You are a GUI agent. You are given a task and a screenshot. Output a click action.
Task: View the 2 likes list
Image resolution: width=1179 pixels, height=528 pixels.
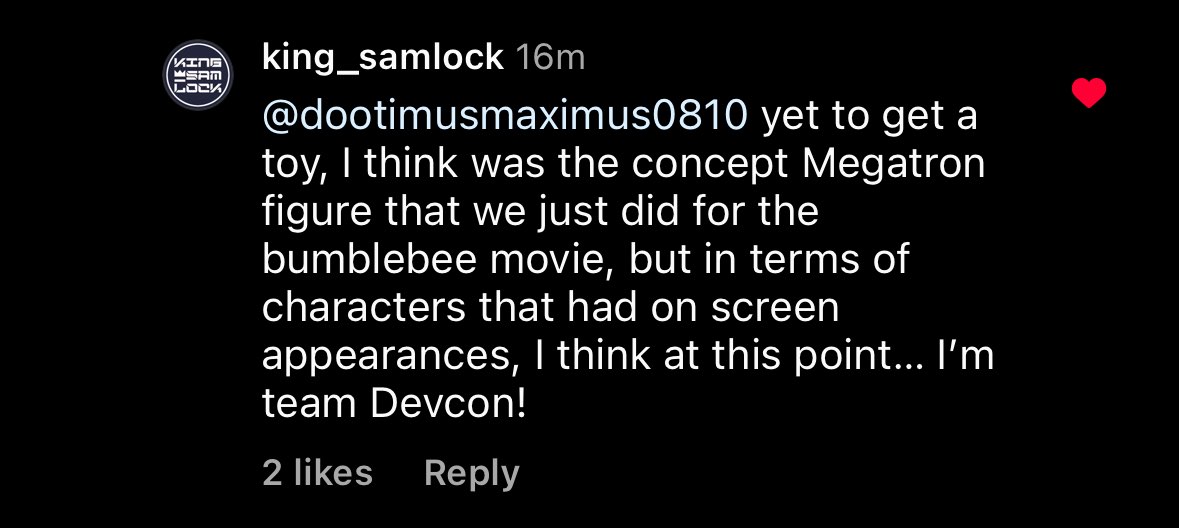(x=317, y=473)
